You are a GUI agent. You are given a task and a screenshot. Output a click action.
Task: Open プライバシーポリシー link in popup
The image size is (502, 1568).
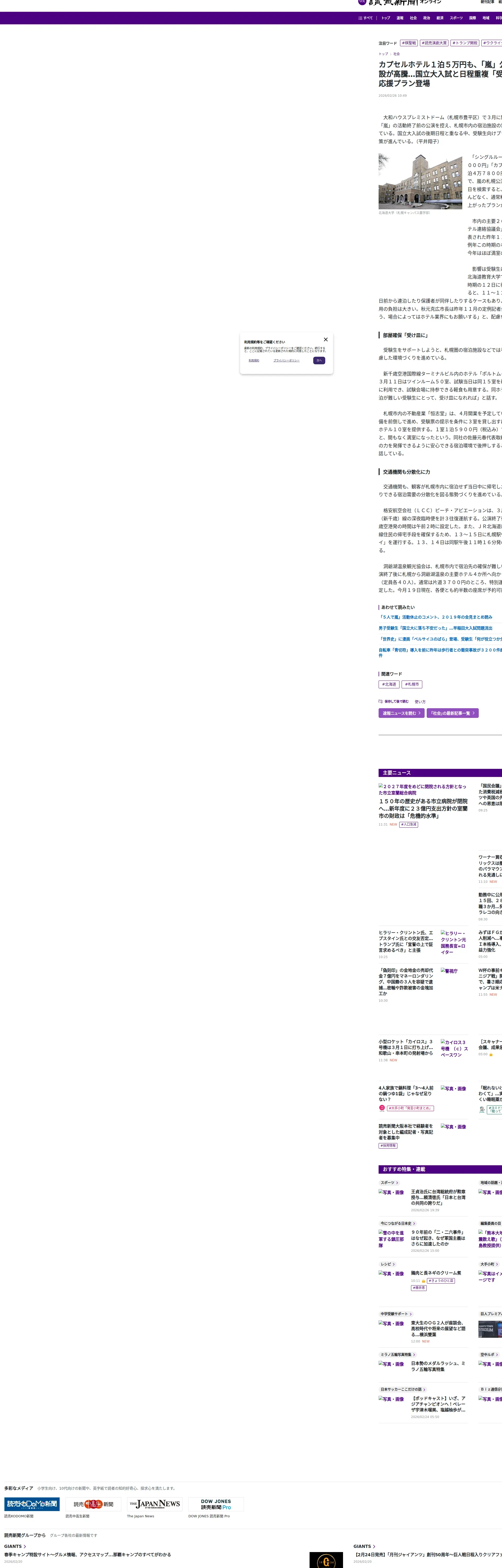(286, 360)
